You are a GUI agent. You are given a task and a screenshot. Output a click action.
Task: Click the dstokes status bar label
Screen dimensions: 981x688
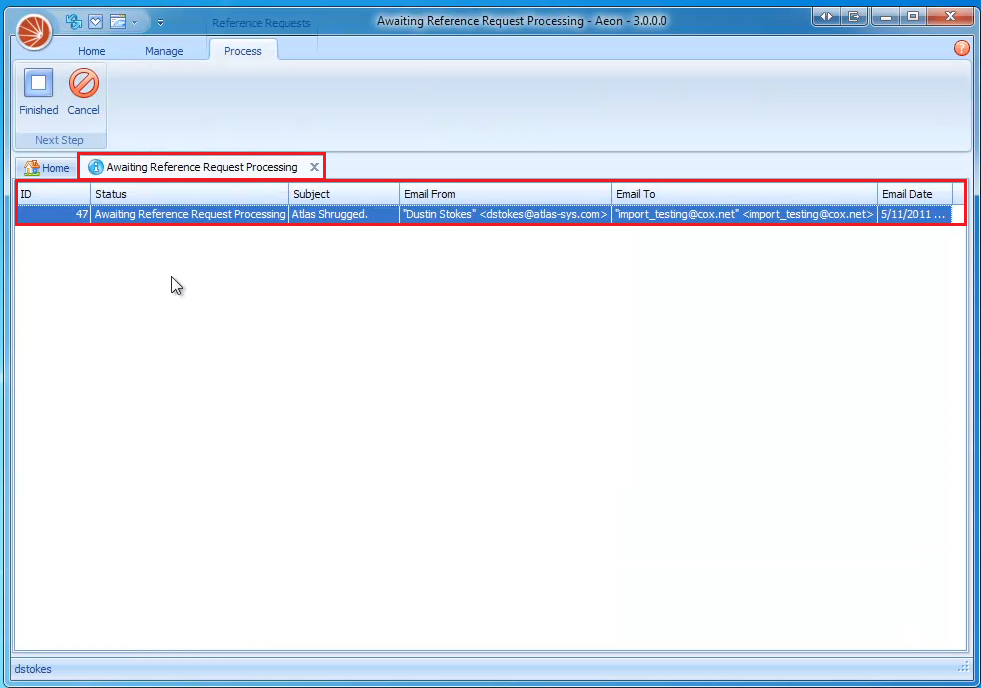pyautogui.click(x=33, y=668)
